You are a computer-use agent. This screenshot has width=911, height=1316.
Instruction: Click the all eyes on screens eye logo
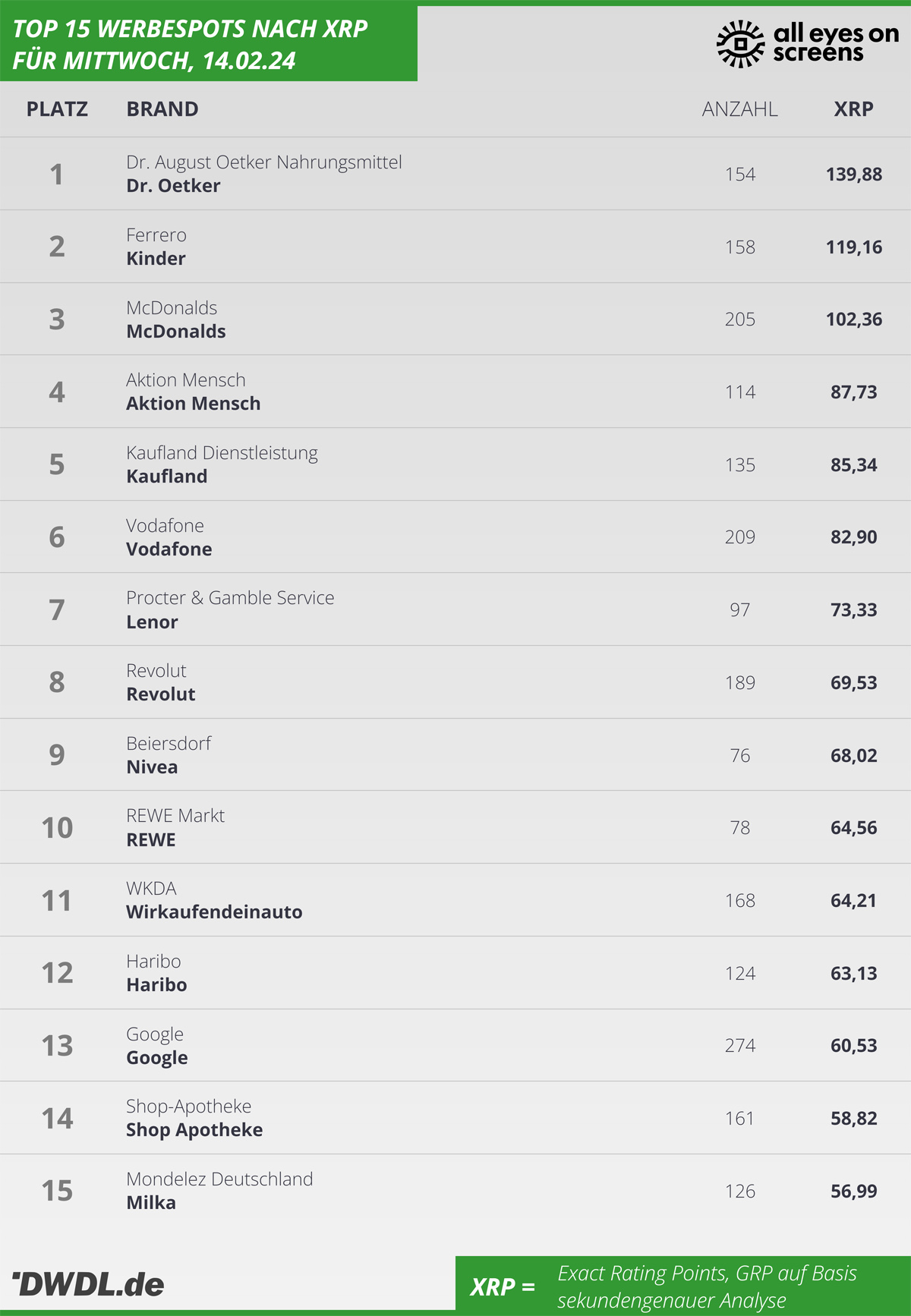(740, 44)
